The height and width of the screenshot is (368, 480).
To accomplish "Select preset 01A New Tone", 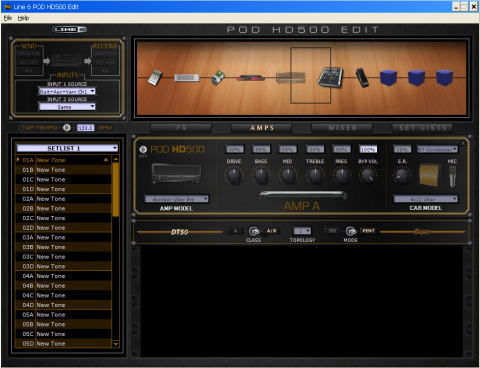I will coord(64,160).
